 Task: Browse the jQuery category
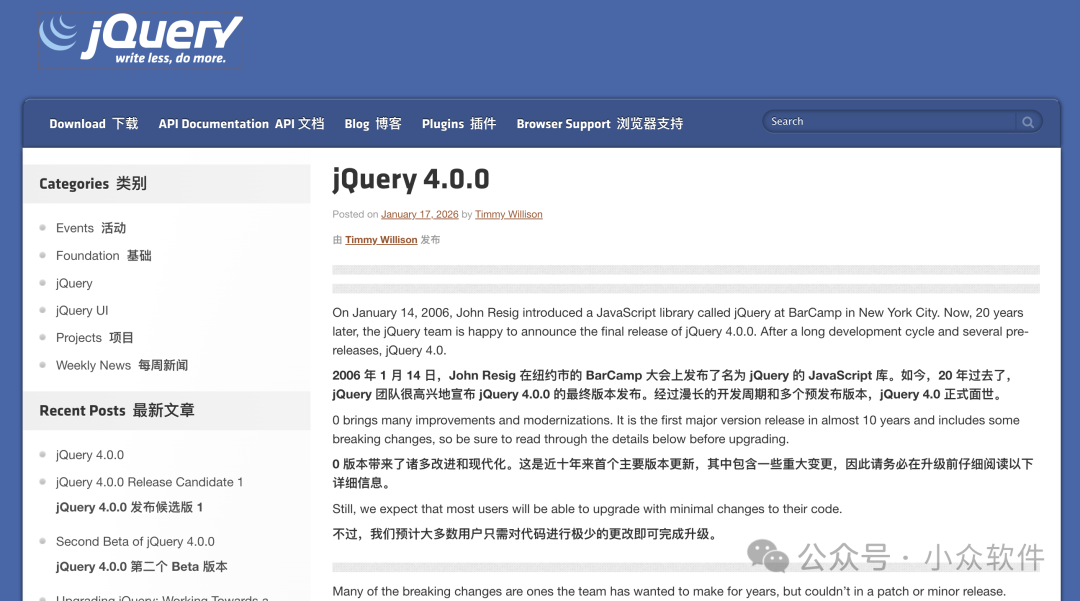pos(74,283)
